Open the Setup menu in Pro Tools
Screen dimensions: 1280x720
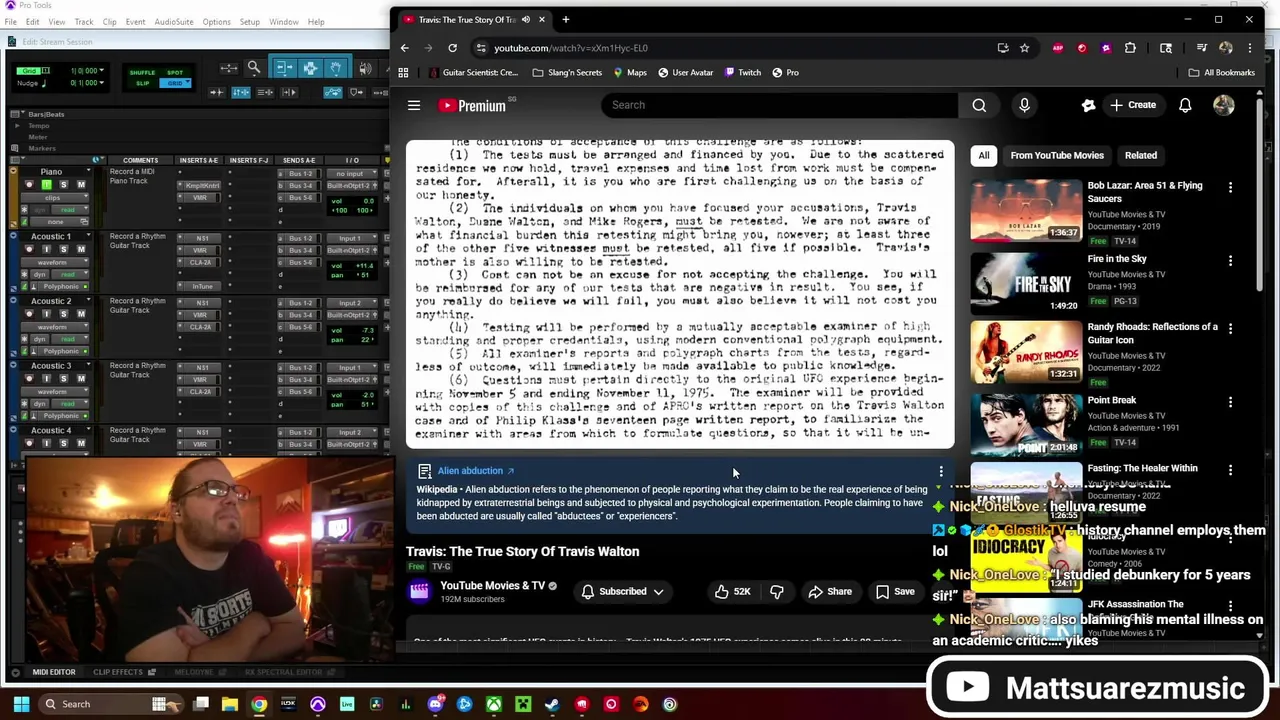pos(249,22)
